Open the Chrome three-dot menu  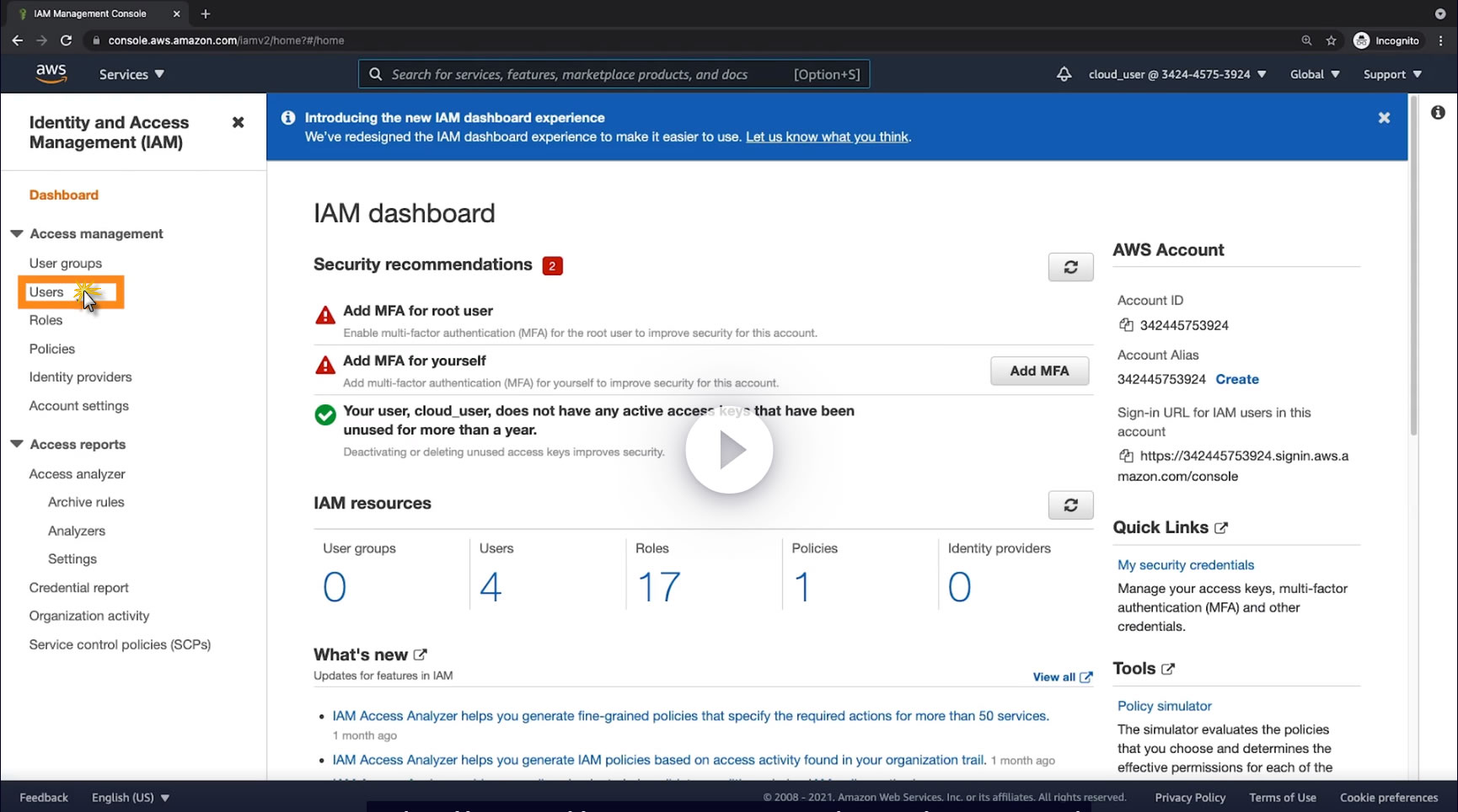click(x=1441, y=40)
